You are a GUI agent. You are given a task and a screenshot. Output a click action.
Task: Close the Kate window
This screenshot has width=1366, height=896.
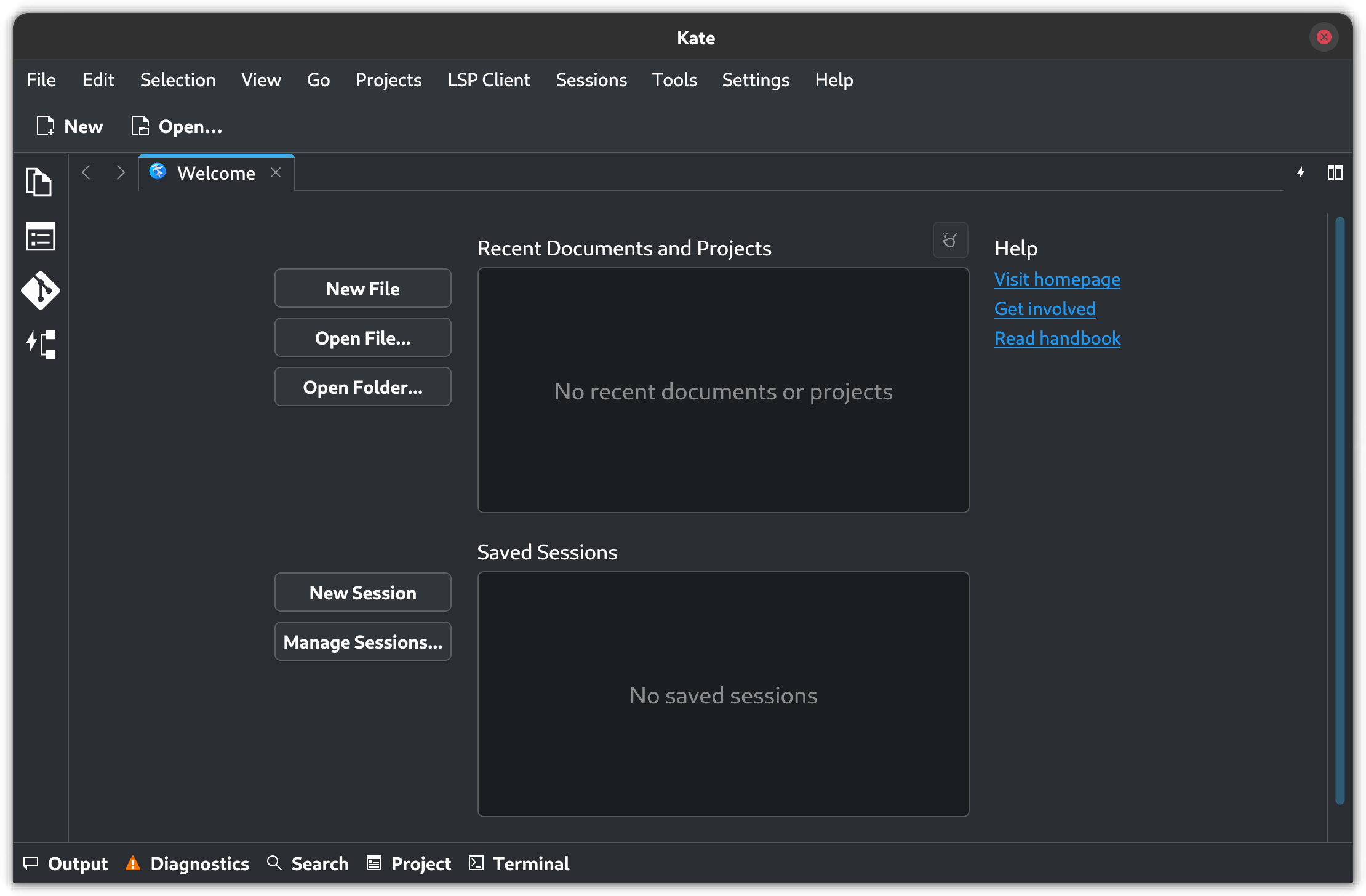coord(1324,38)
